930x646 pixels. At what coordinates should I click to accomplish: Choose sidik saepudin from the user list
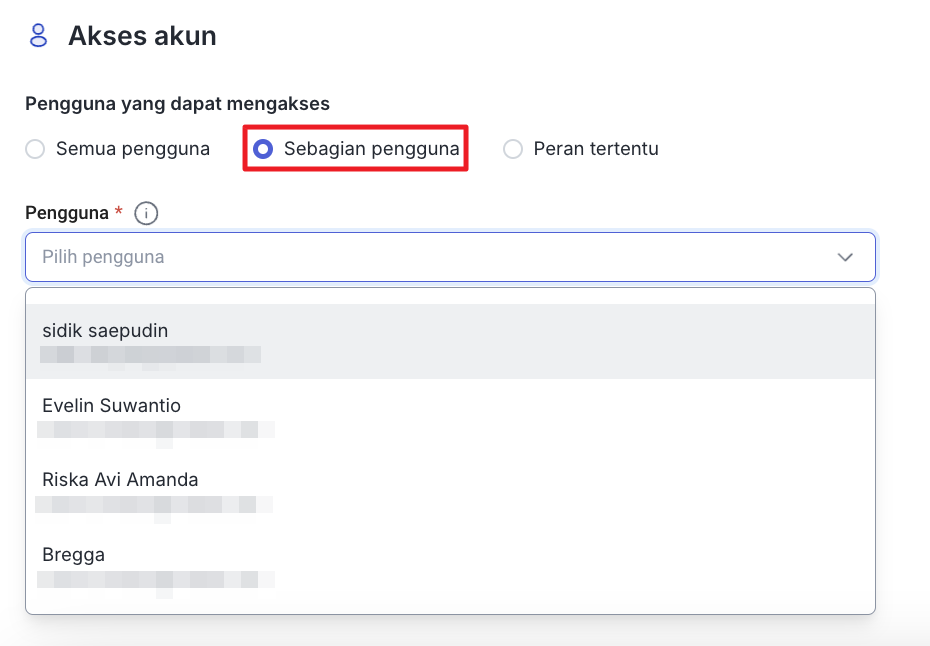105,330
